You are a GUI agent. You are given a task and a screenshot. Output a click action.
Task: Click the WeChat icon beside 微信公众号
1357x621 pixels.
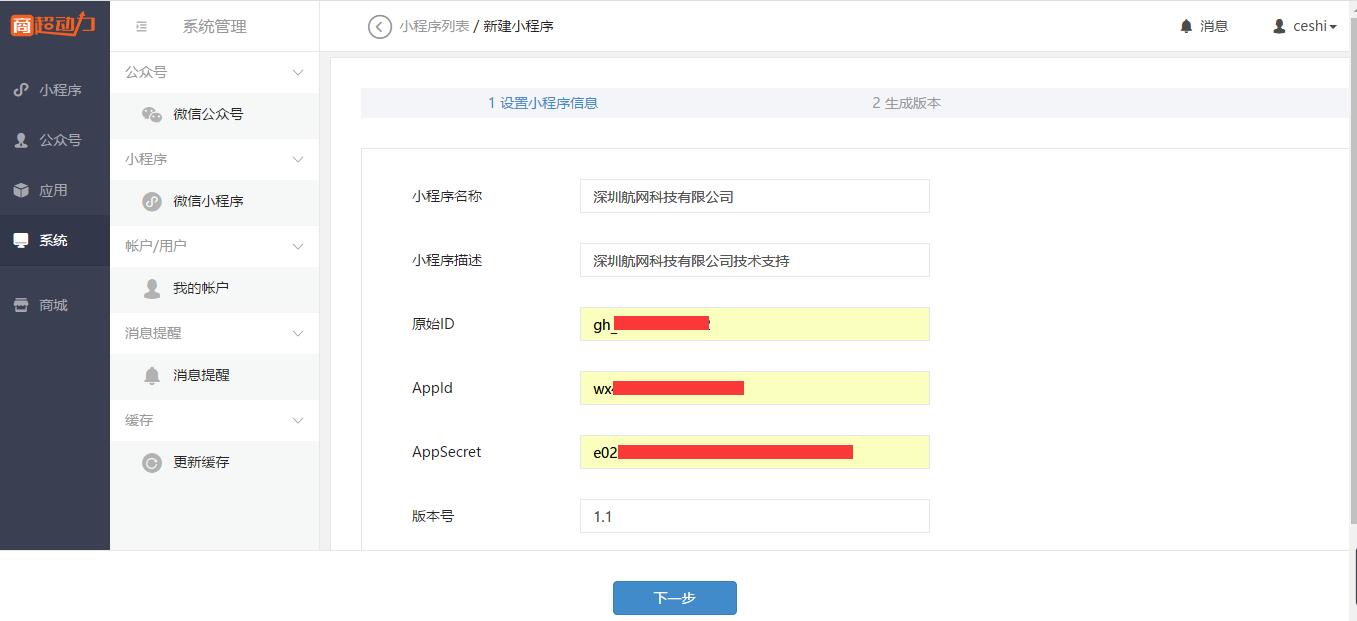pyautogui.click(x=152, y=114)
